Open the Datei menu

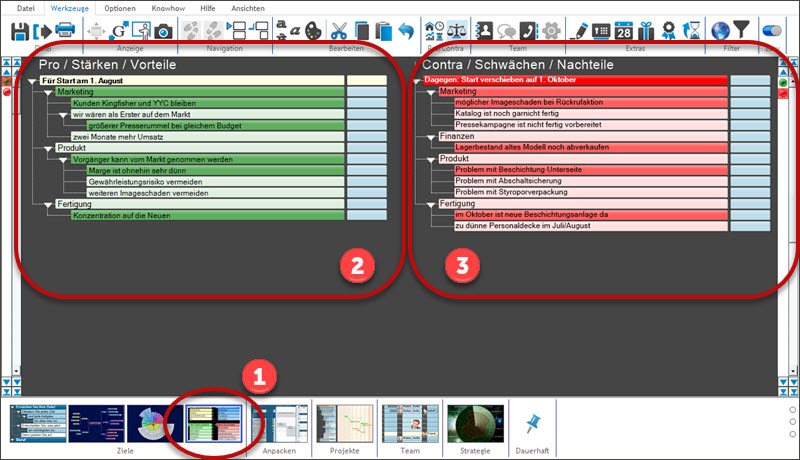click(x=26, y=7)
